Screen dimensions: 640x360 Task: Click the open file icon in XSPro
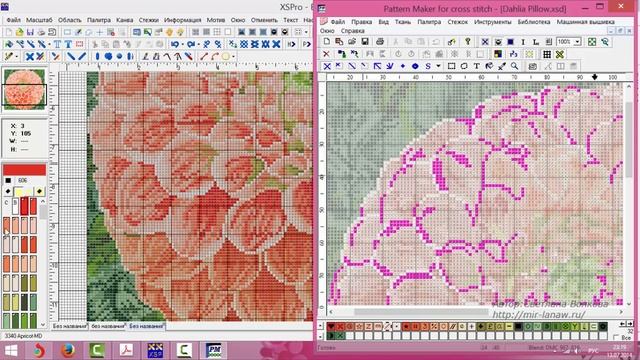pos(19,32)
